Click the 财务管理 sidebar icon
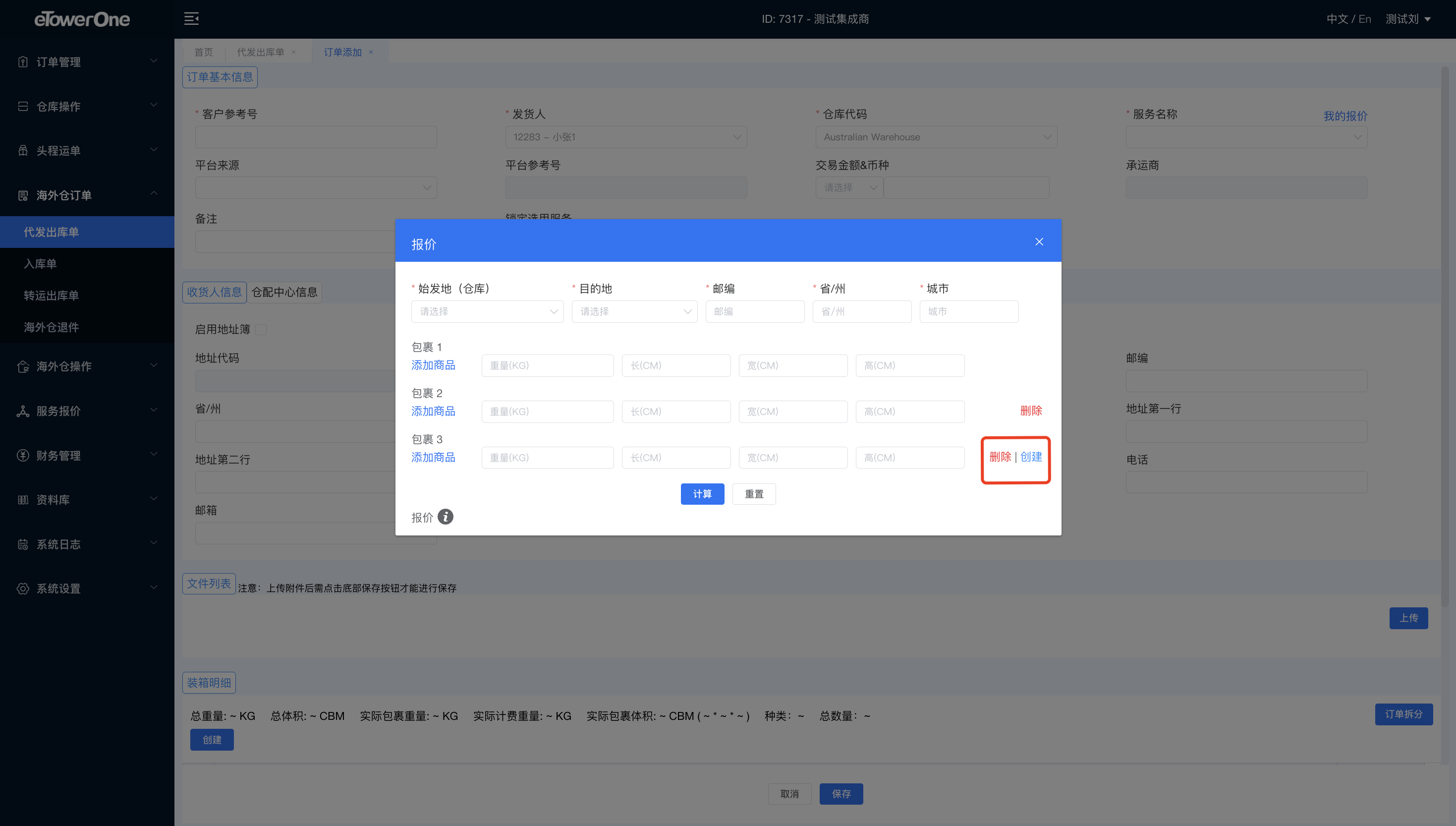This screenshot has width=1456, height=826. (23, 456)
